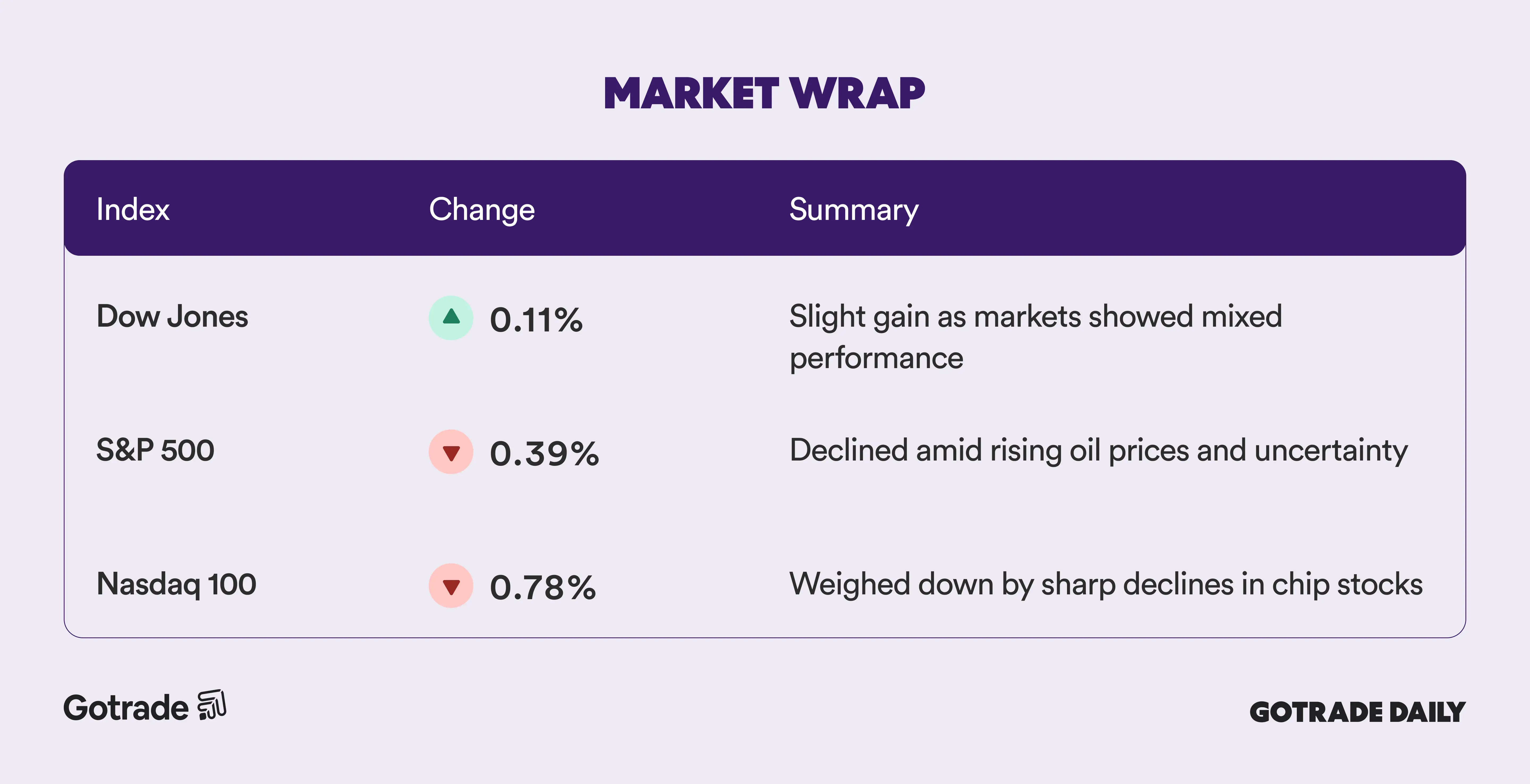Click the word 'performance' in Dow summary
Image resolution: width=1530 pixels, height=784 pixels.
click(876, 358)
